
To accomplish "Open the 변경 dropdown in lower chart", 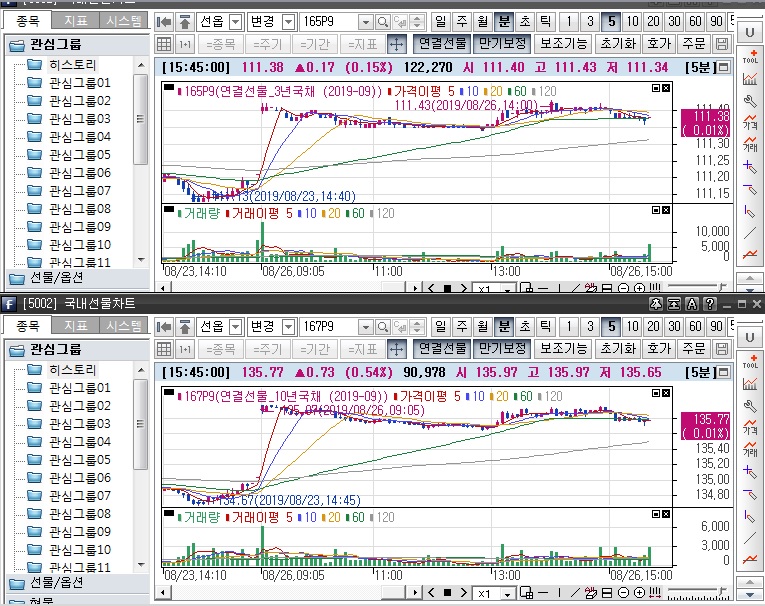I will [288, 326].
